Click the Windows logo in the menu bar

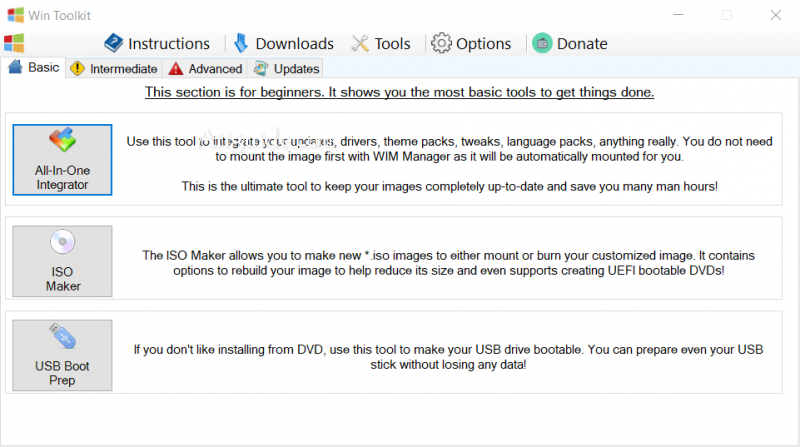[x=14, y=43]
